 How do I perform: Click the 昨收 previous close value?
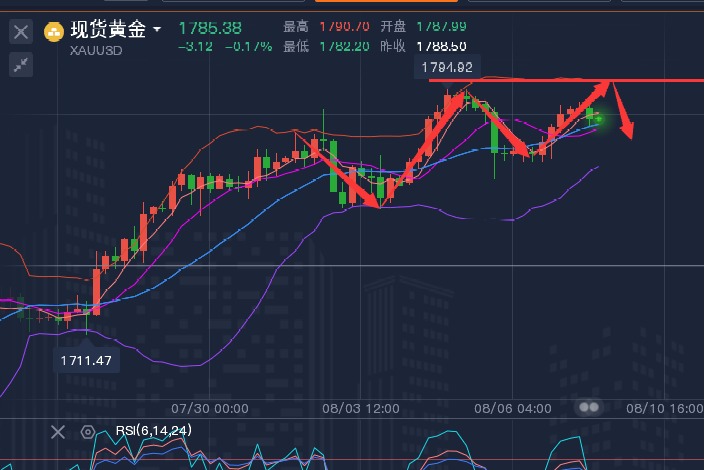(x=440, y=46)
